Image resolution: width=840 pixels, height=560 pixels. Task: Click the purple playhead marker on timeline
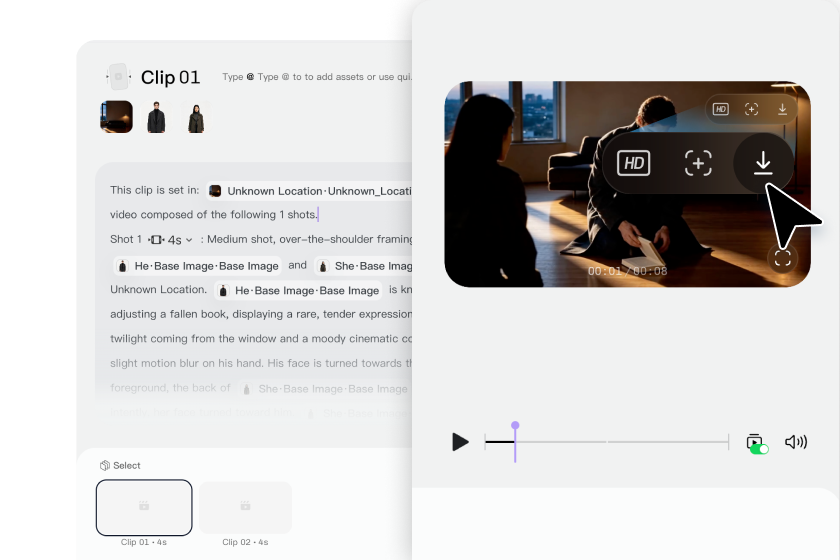click(x=515, y=425)
